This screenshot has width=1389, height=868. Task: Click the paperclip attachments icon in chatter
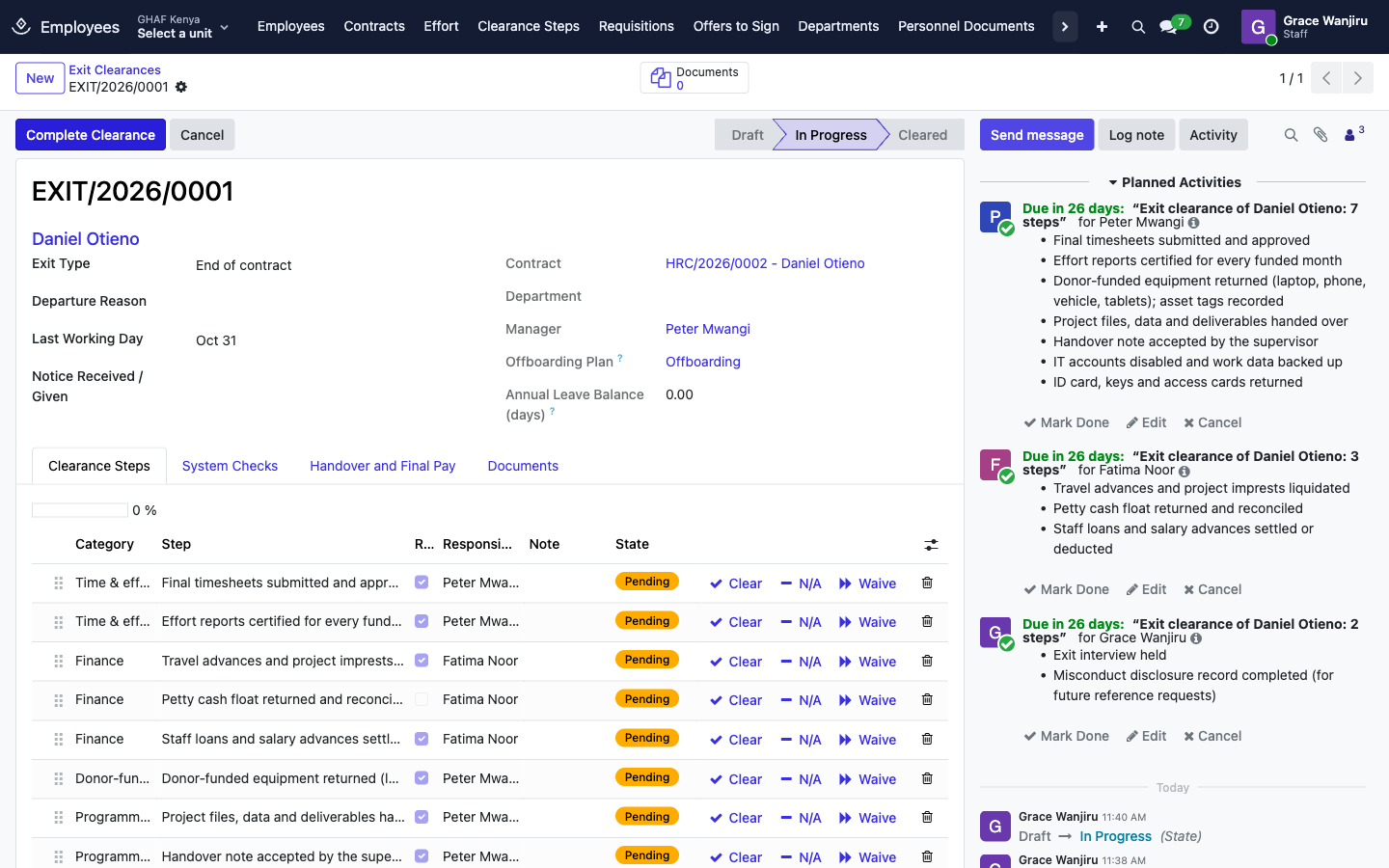(1321, 135)
